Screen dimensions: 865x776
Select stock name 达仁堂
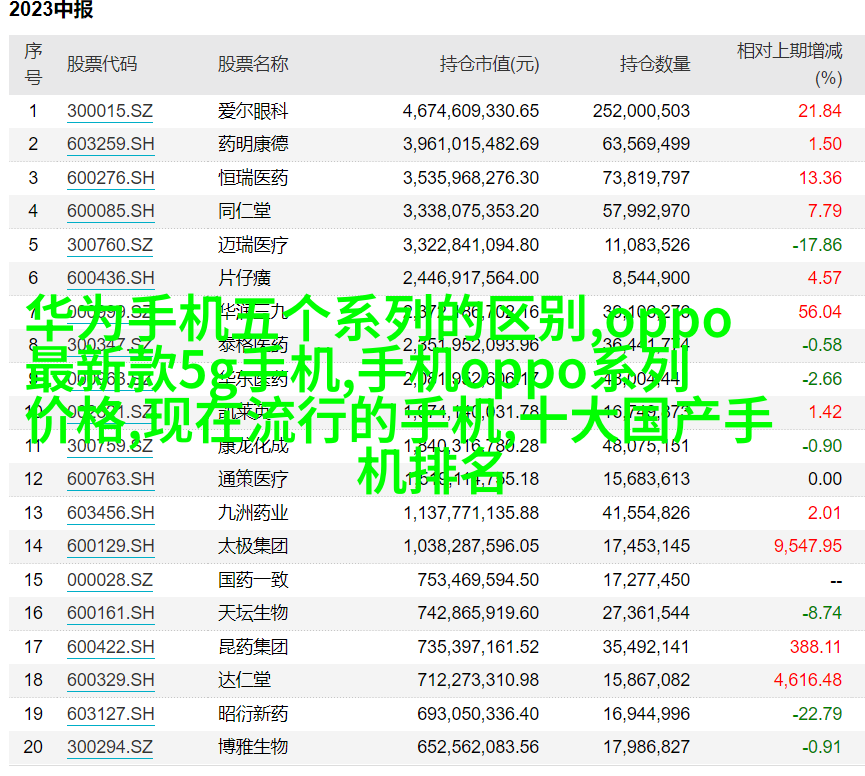click(x=244, y=680)
